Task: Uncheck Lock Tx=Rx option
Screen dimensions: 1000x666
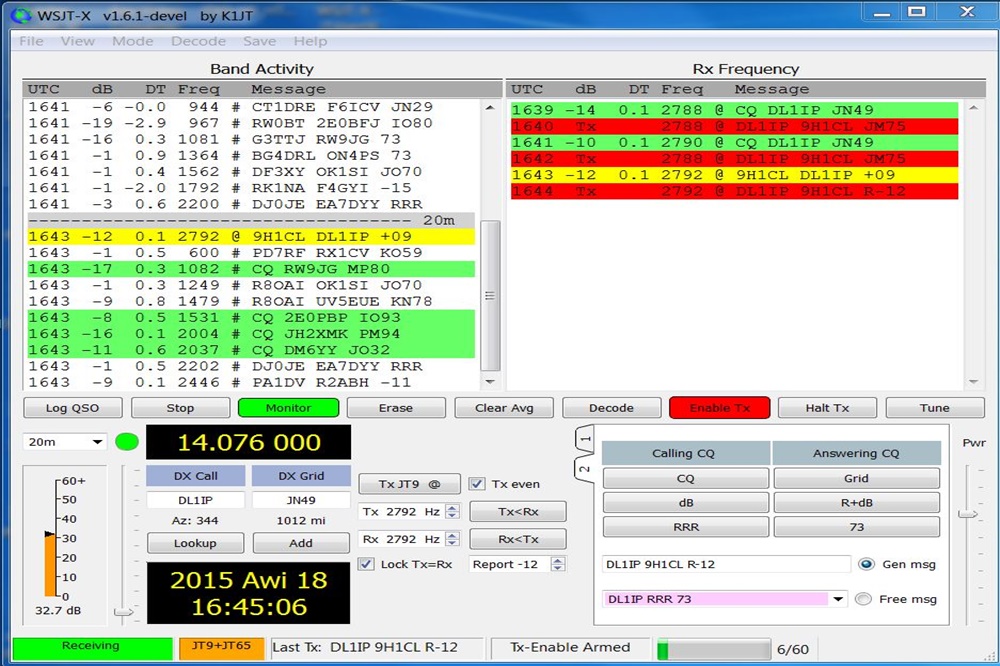Action: 366,564
